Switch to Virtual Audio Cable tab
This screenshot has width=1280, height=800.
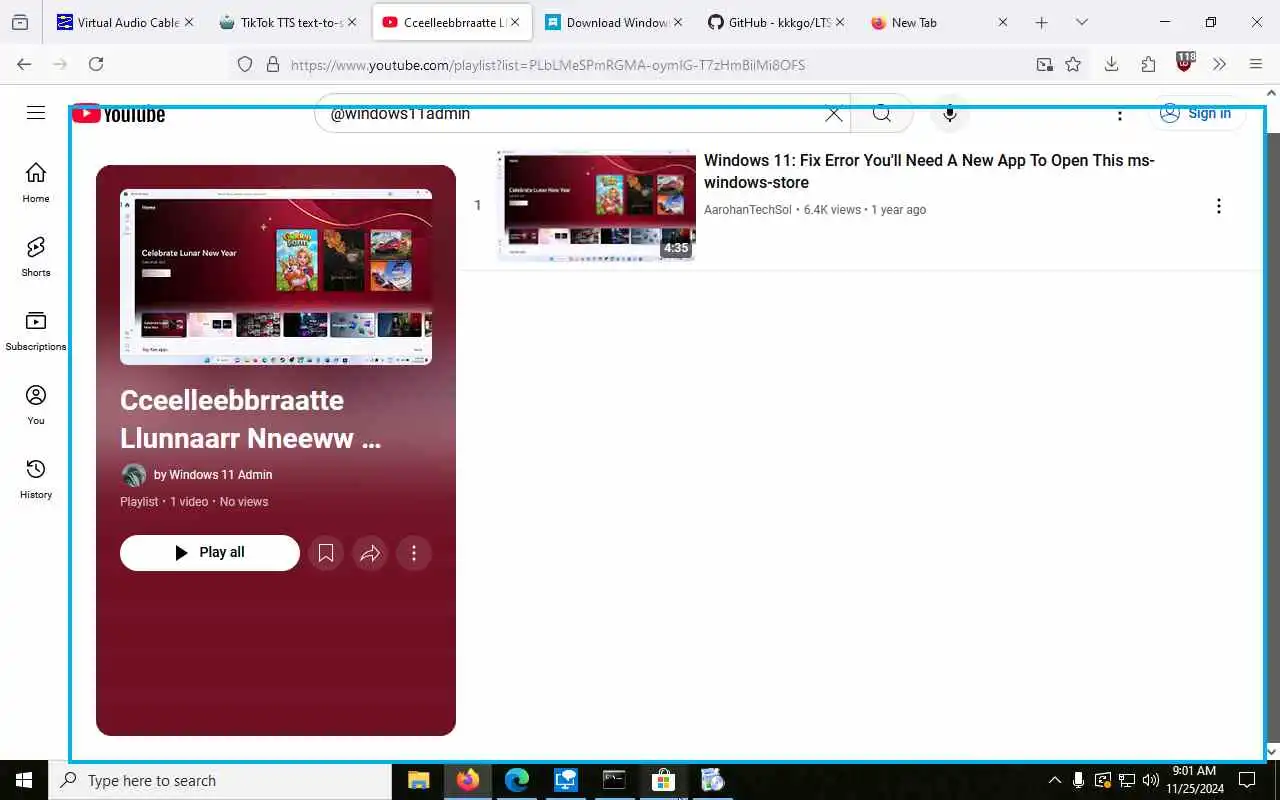click(117, 22)
